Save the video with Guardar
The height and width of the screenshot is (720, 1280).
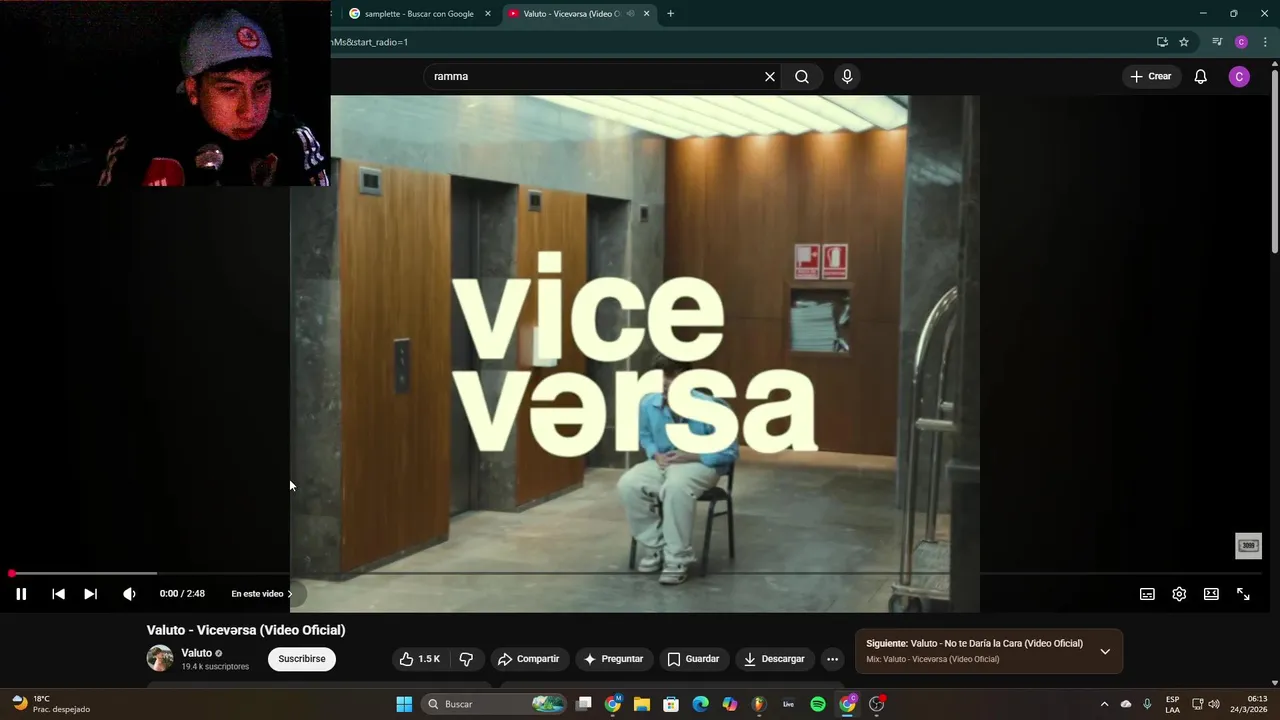tap(693, 659)
